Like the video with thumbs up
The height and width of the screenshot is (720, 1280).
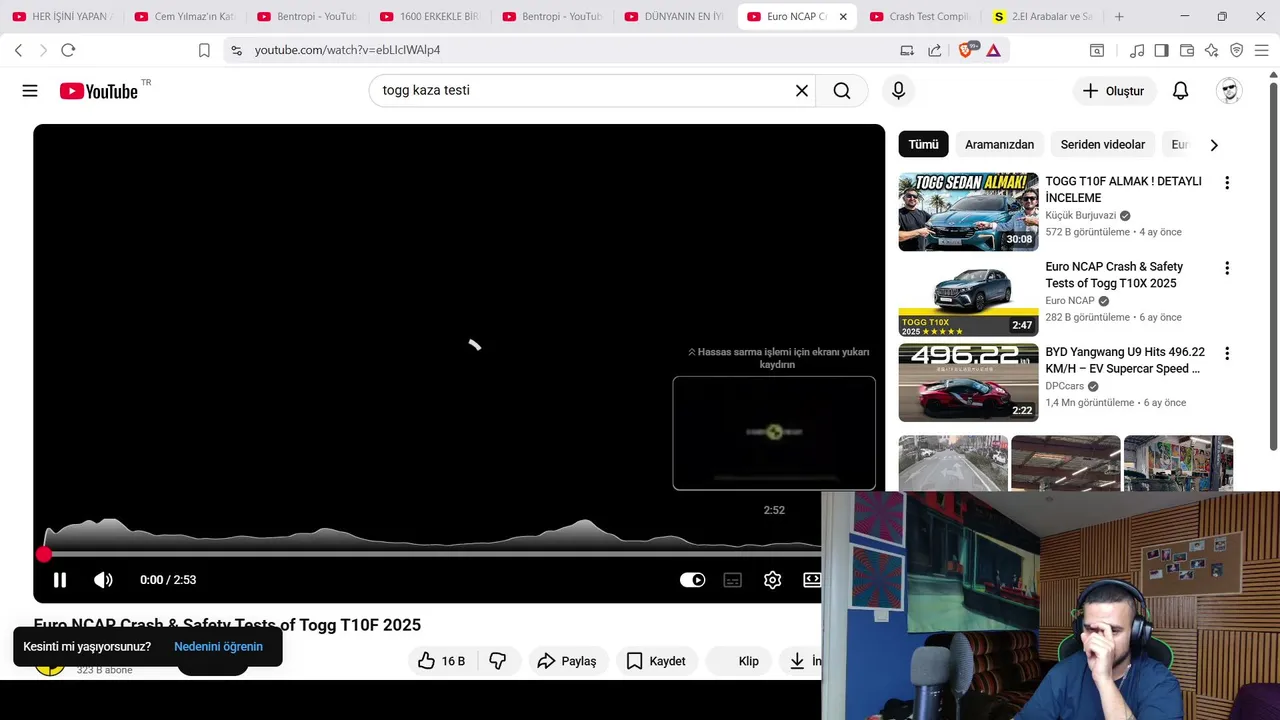(x=440, y=661)
